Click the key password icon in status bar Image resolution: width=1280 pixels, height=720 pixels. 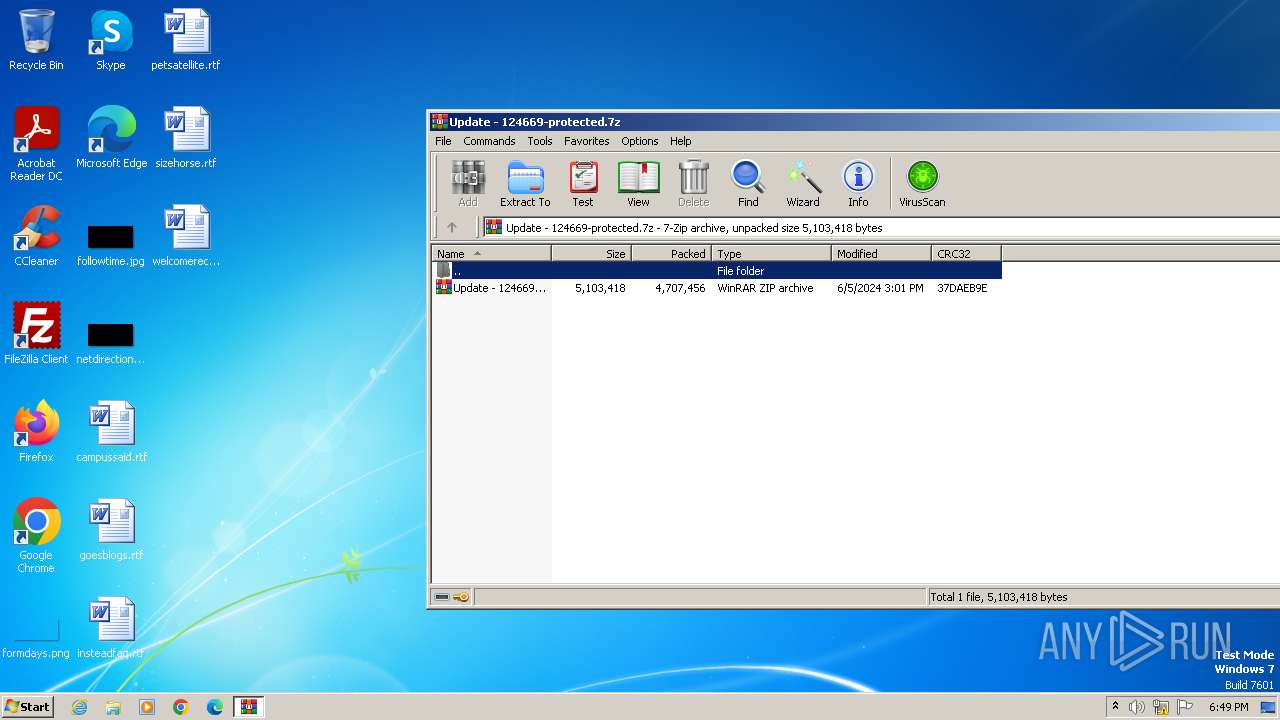(461, 597)
